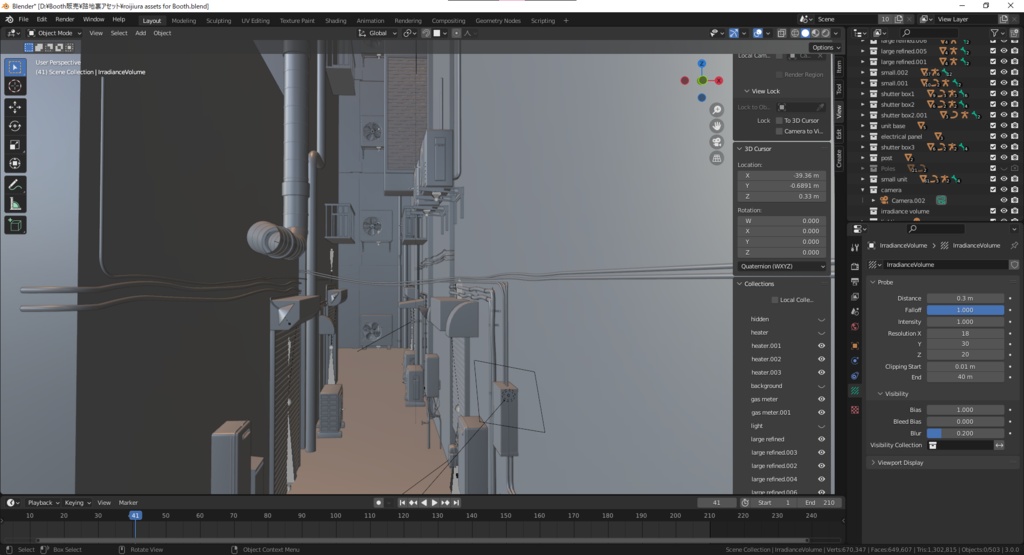The image size is (1024, 555).
Task: Toggle auto keying record button
Action: pos(378,503)
